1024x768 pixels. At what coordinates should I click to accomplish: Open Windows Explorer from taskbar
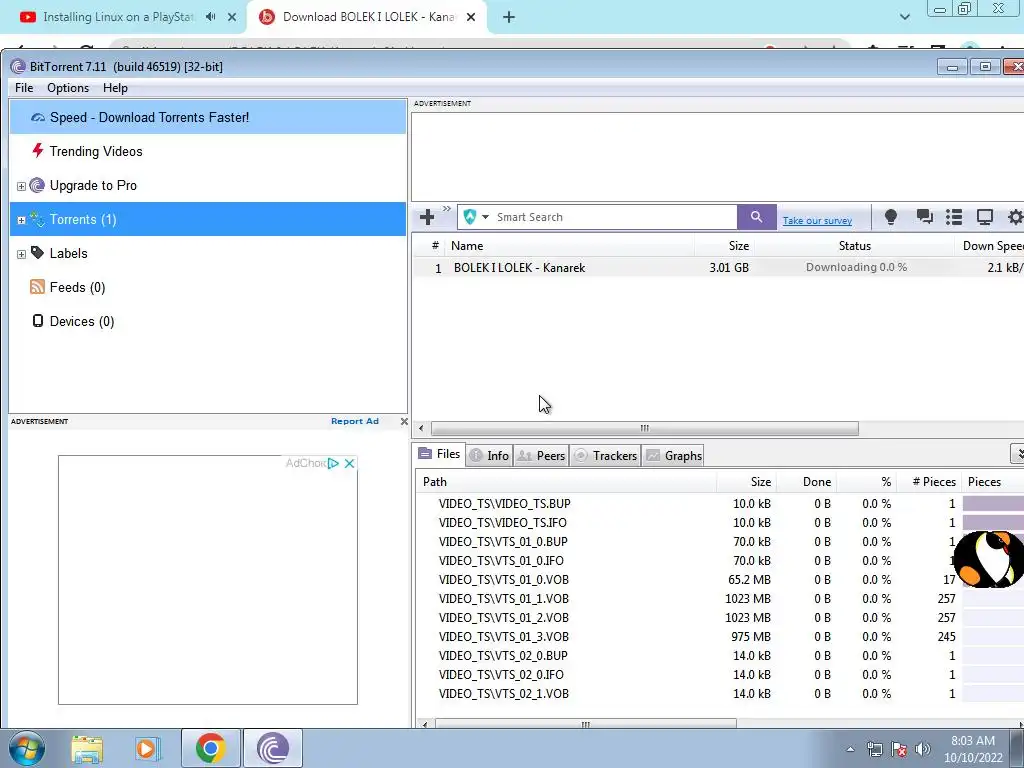tap(87, 749)
